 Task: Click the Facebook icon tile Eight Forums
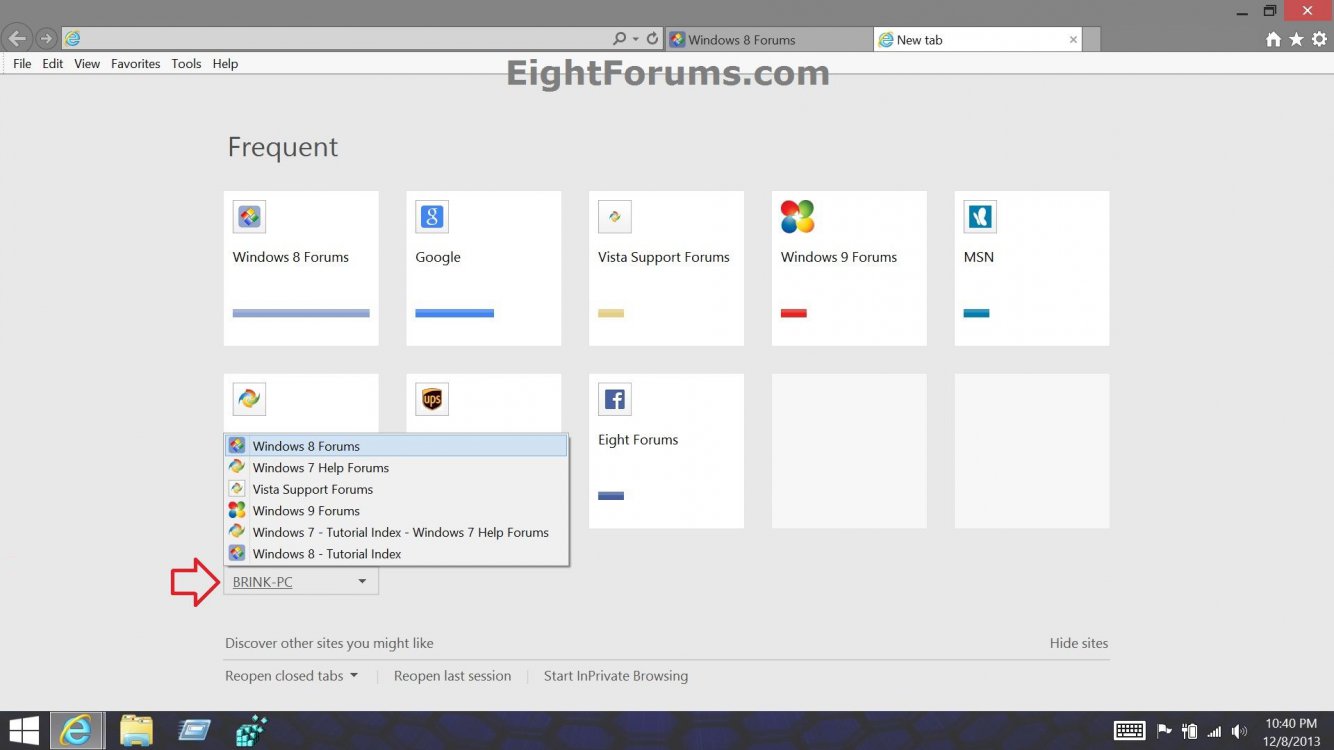(666, 450)
